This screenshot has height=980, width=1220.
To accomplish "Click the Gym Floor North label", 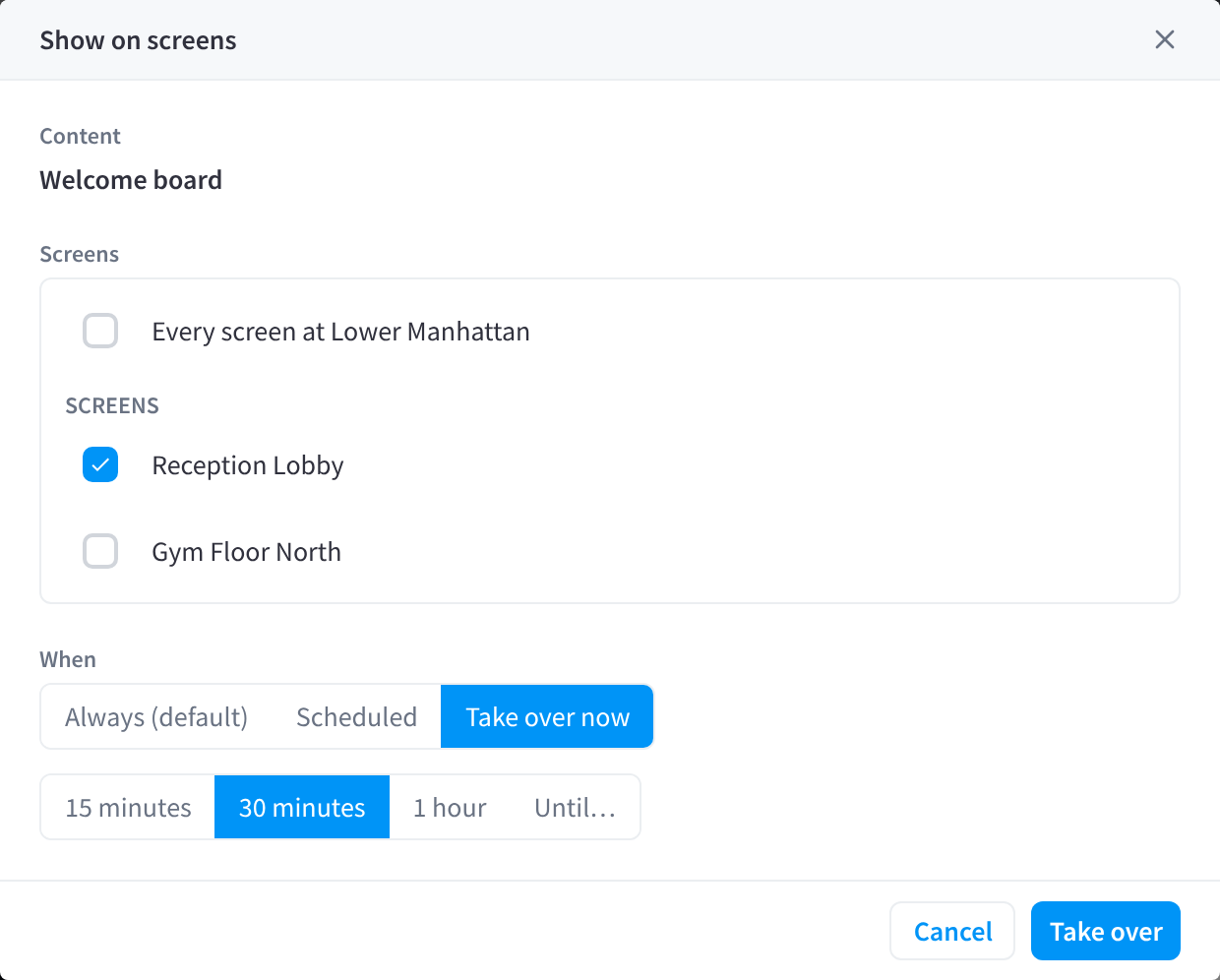I will [247, 552].
